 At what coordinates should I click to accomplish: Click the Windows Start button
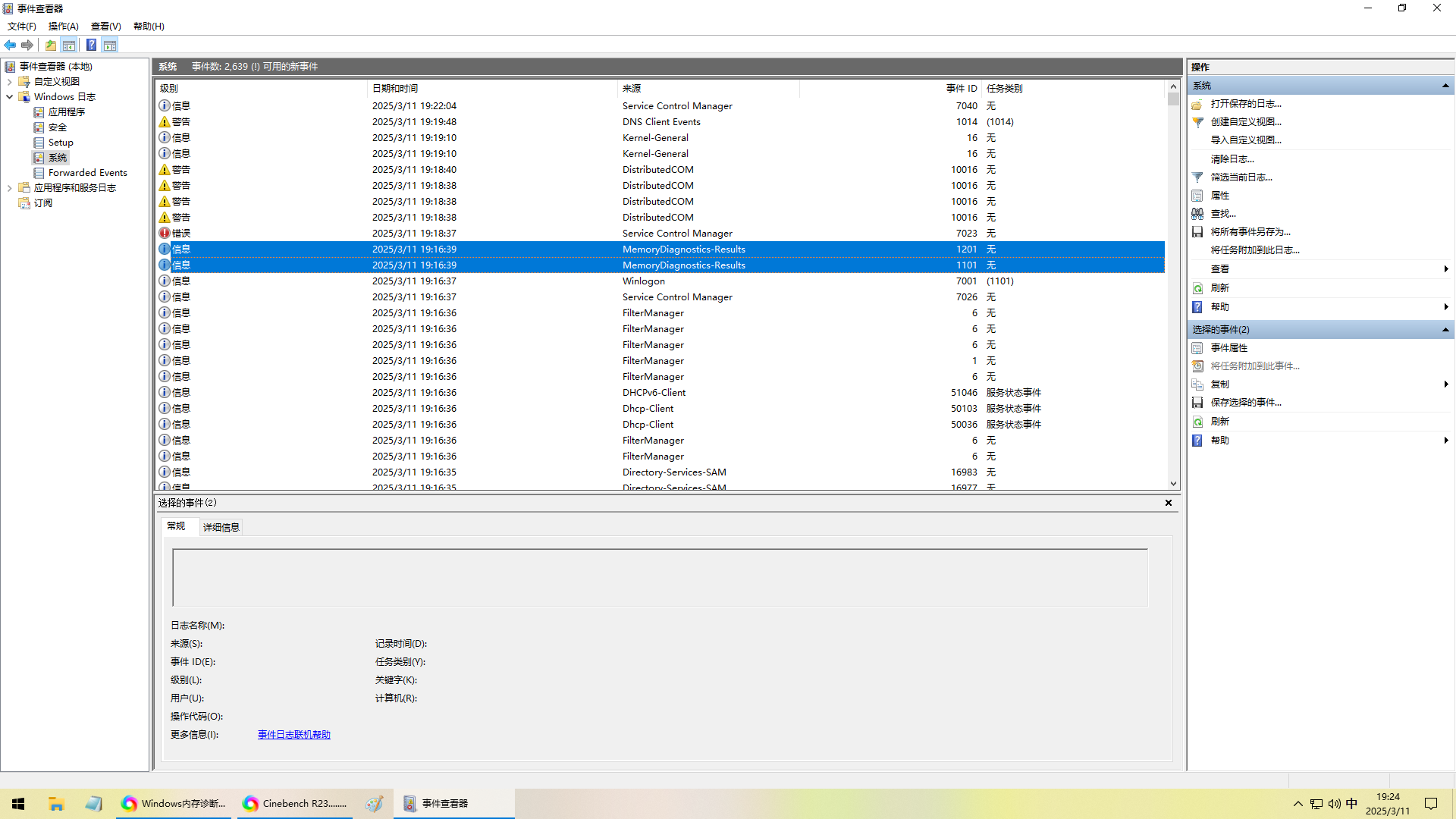(18, 804)
